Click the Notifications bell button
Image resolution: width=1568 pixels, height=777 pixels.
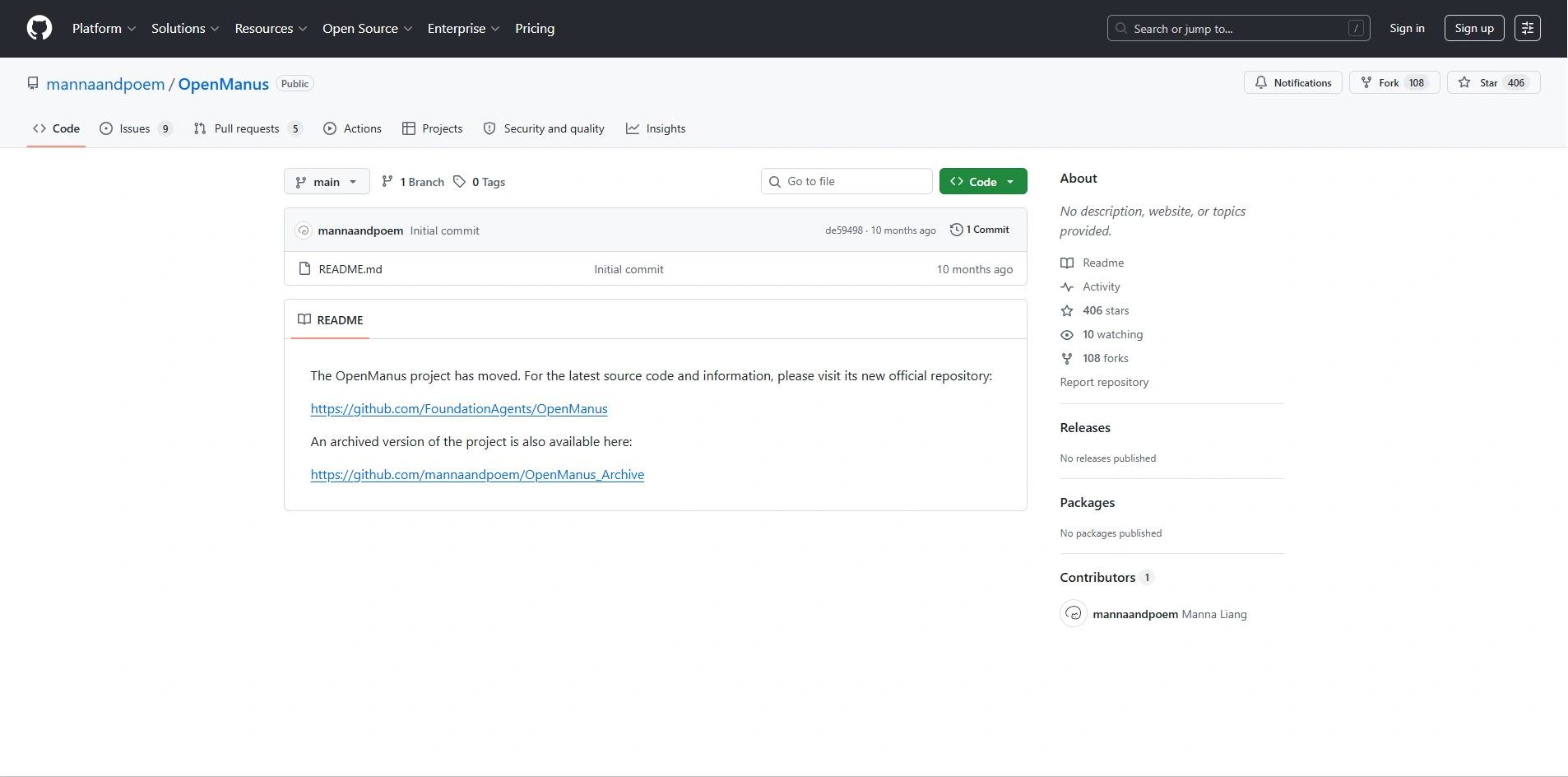click(1292, 83)
